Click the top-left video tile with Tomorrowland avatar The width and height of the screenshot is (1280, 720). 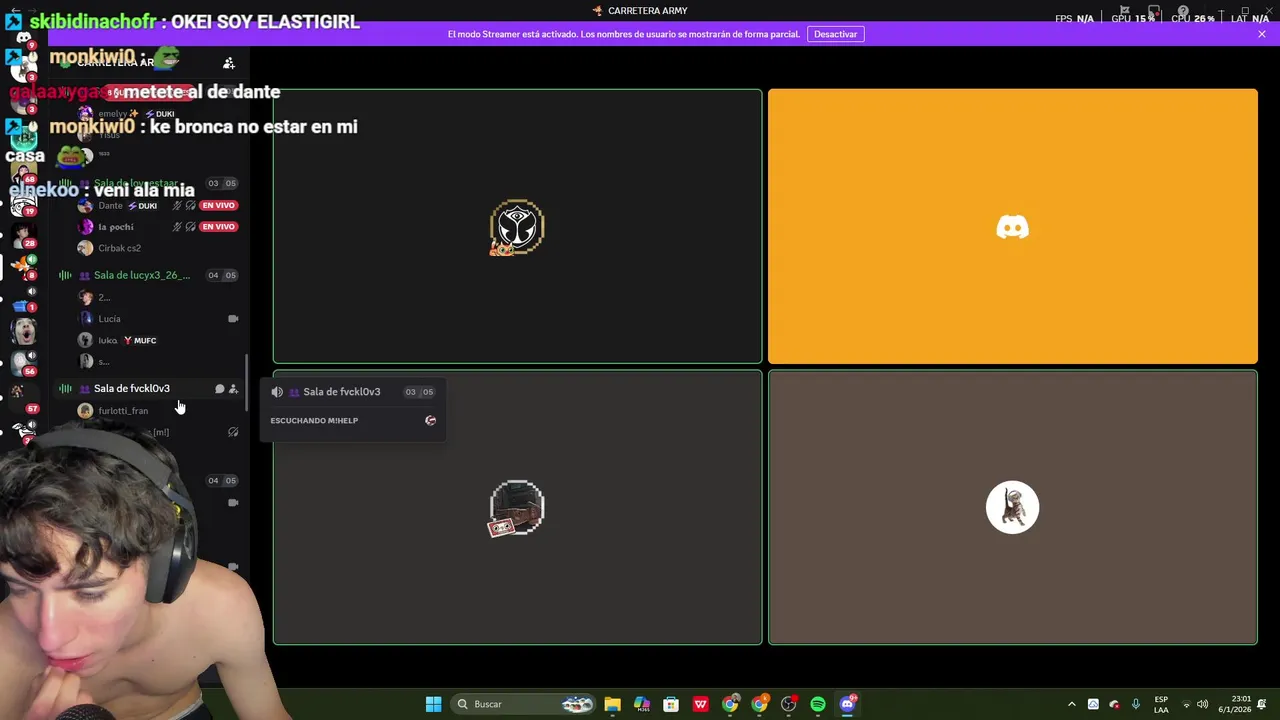pos(517,227)
